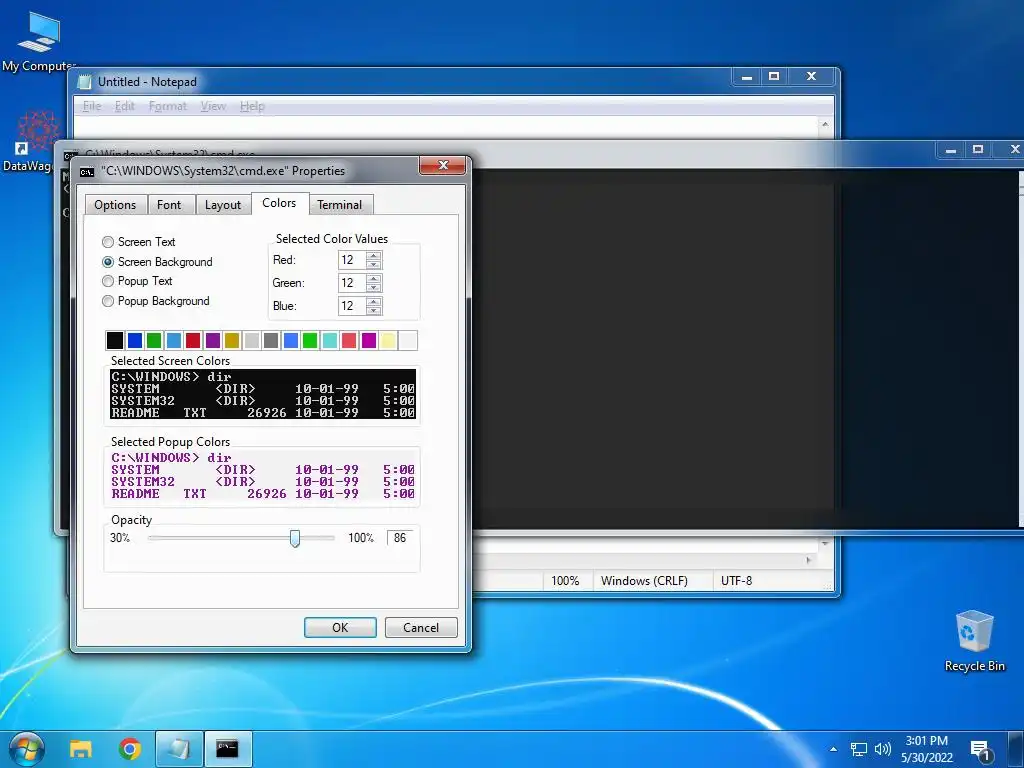Pick the dark yellow color swatch
Screen dimensions: 1024x768
pos(232,340)
